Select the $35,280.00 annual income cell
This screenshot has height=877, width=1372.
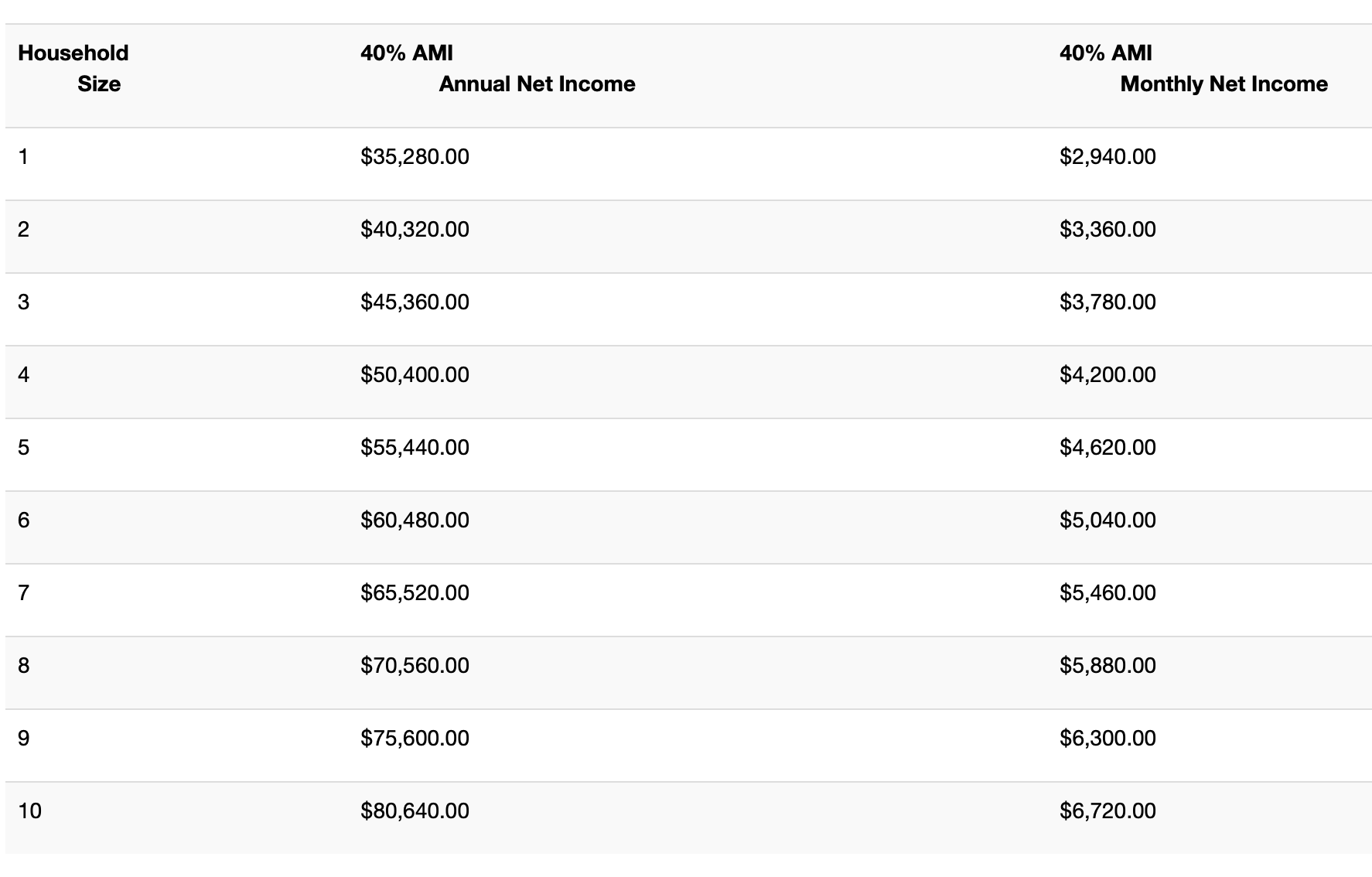415,157
